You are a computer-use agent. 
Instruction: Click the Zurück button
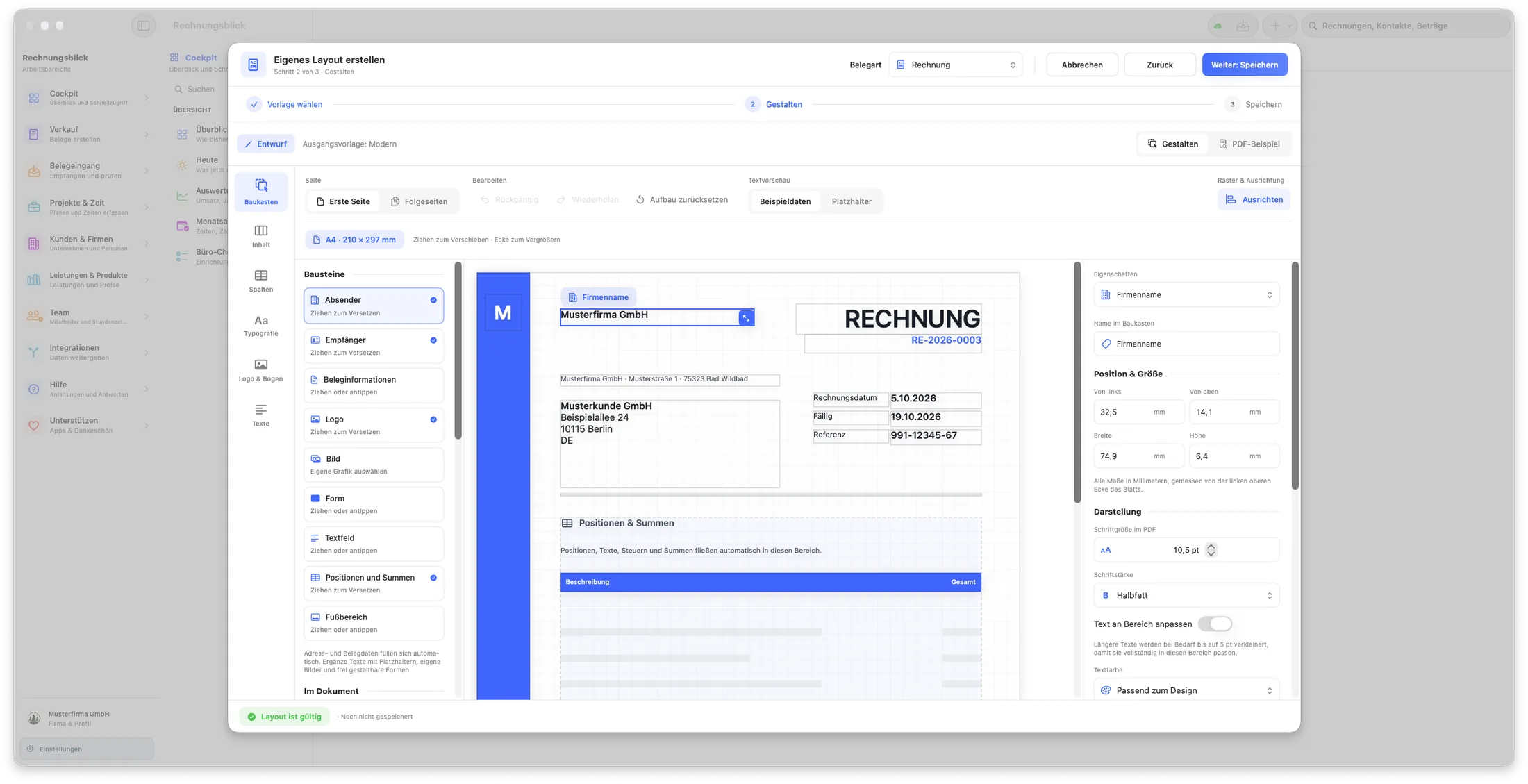point(1159,65)
